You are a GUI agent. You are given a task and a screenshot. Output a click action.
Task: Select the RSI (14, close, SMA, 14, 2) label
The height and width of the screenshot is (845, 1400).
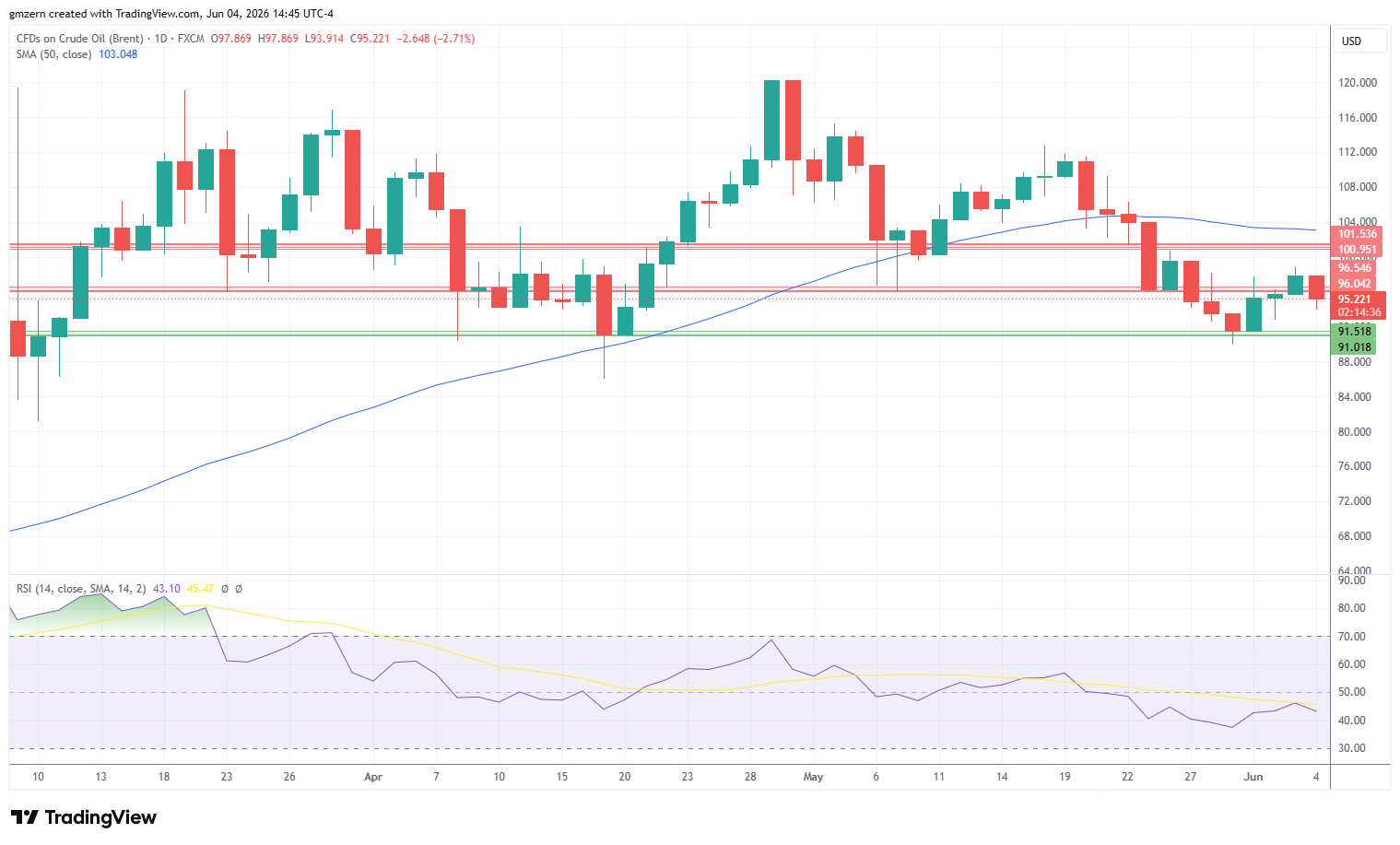click(x=81, y=589)
